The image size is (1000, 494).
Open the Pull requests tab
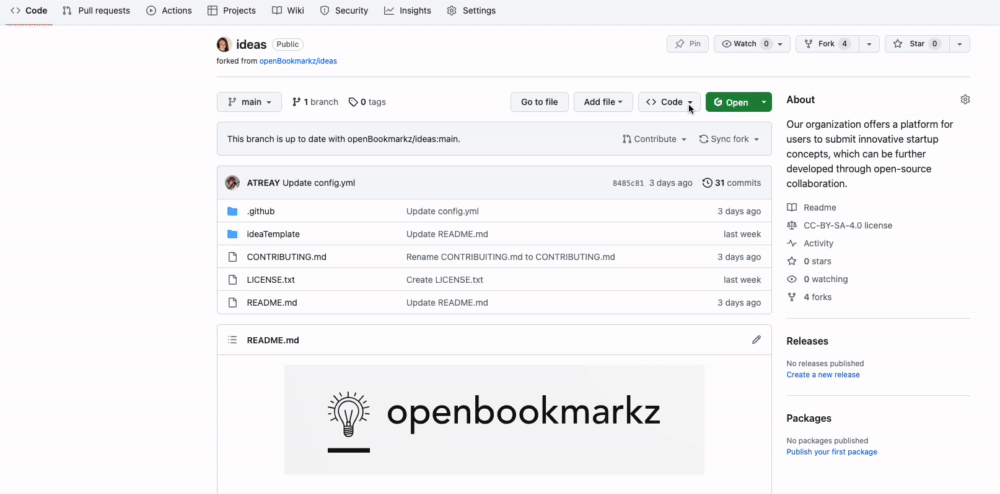(96, 11)
